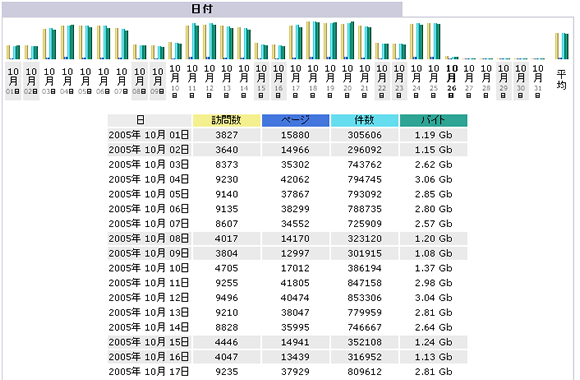Click the bar group for October 12

pyautogui.click(x=209, y=41)
